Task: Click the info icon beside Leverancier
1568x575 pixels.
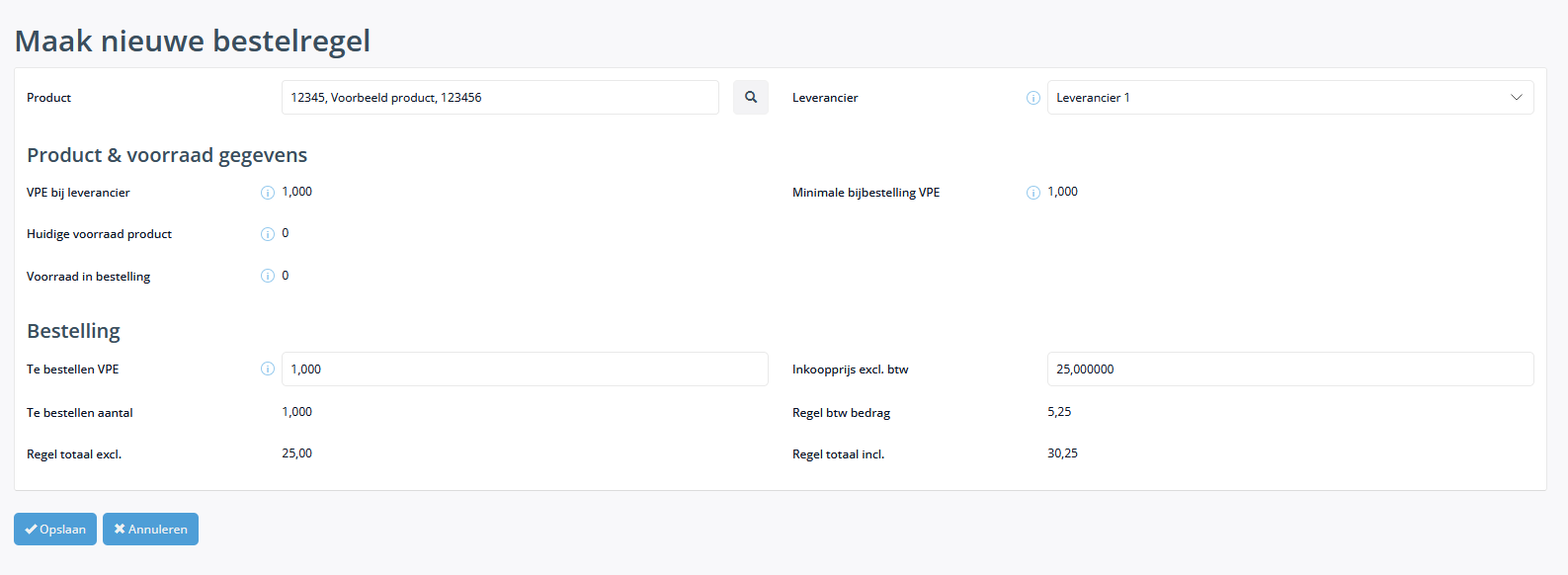Action: click(1033, 98)
